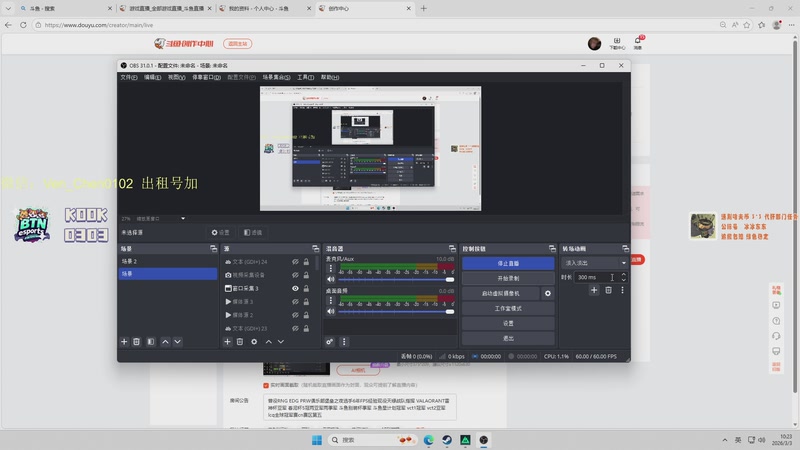Open source properties gear in Sources toolbar

(254, 342)
